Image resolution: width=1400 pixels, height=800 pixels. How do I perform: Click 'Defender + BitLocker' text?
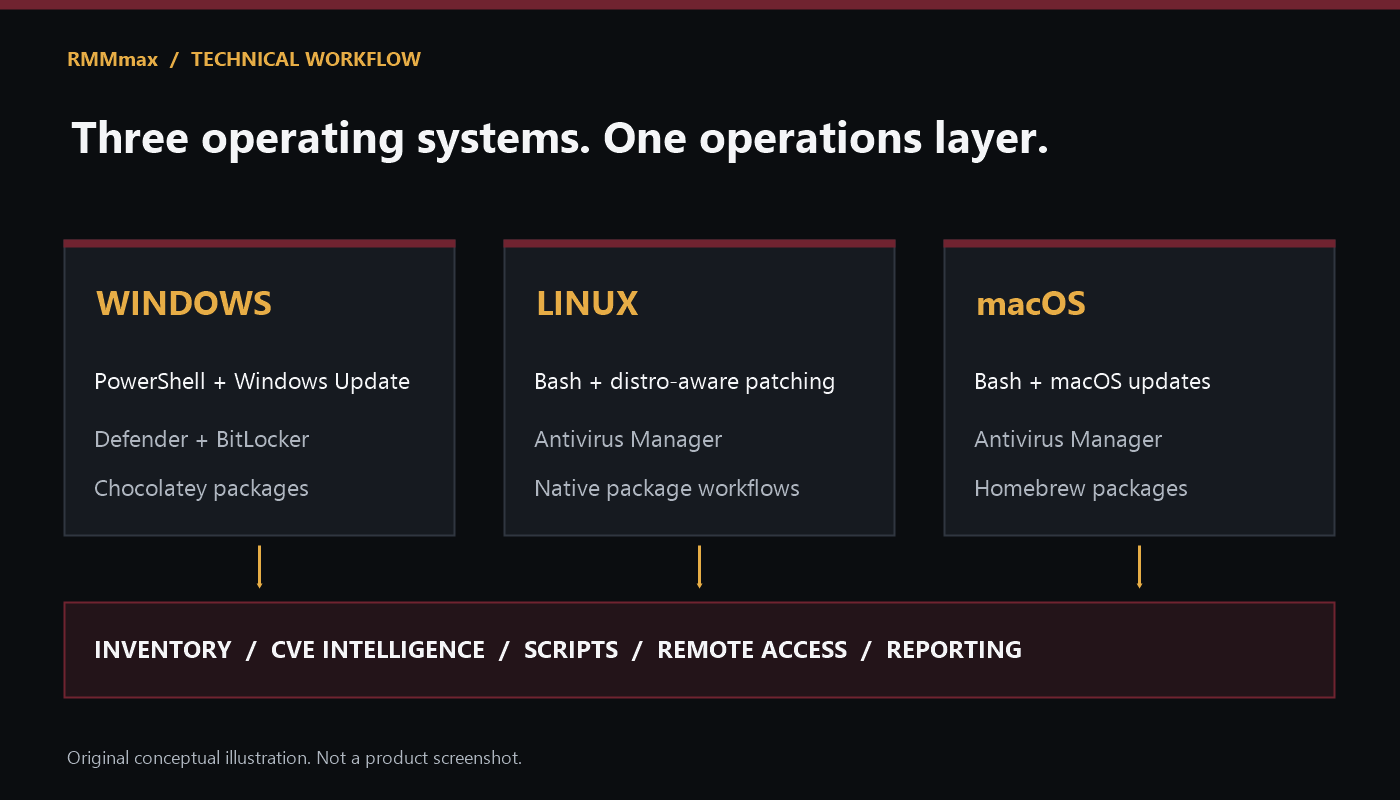pyautogui.click(x=202, y=439)
